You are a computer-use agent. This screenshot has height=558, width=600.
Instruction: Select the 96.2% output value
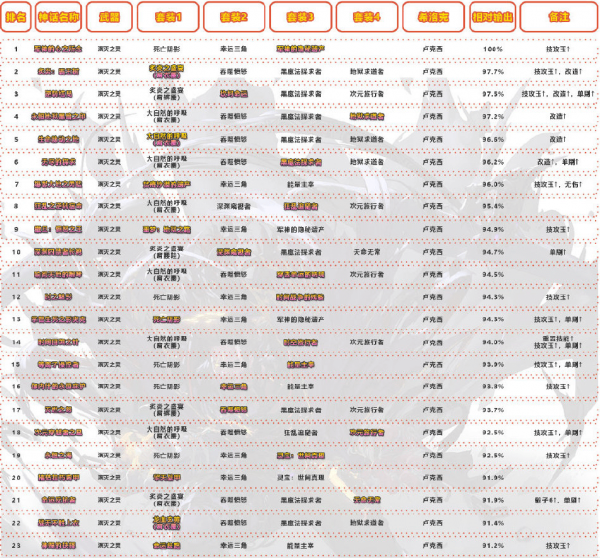tap(493, 162)
